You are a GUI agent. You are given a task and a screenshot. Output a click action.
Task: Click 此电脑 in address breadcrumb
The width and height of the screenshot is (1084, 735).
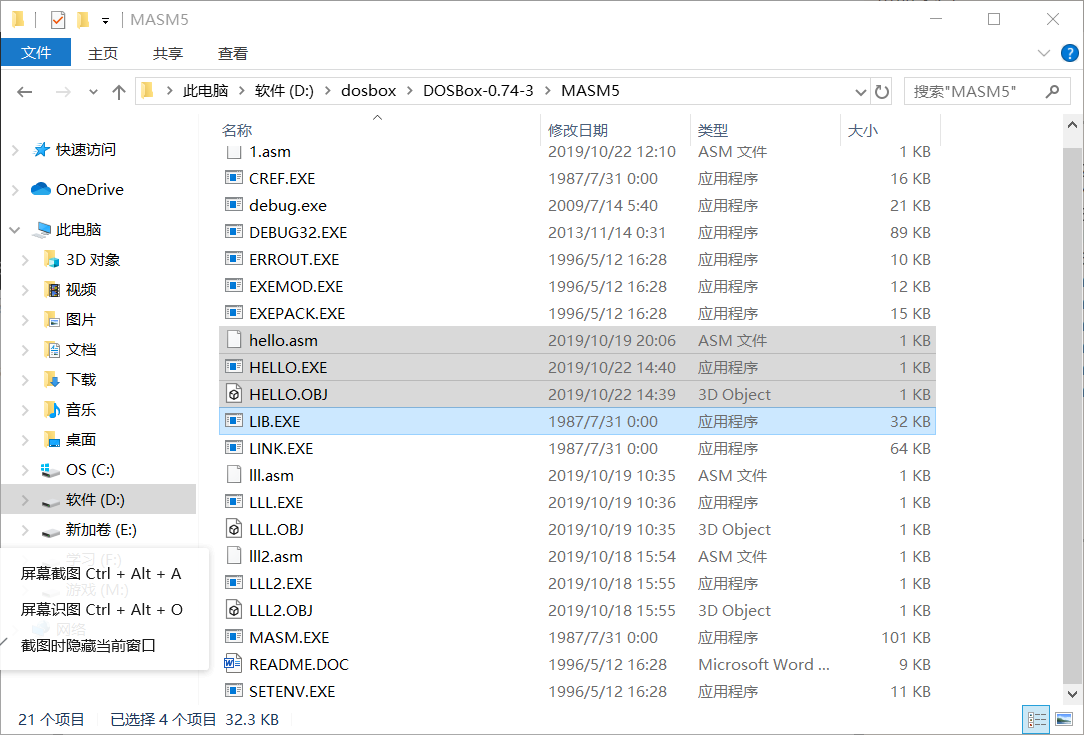pos(205,91)
